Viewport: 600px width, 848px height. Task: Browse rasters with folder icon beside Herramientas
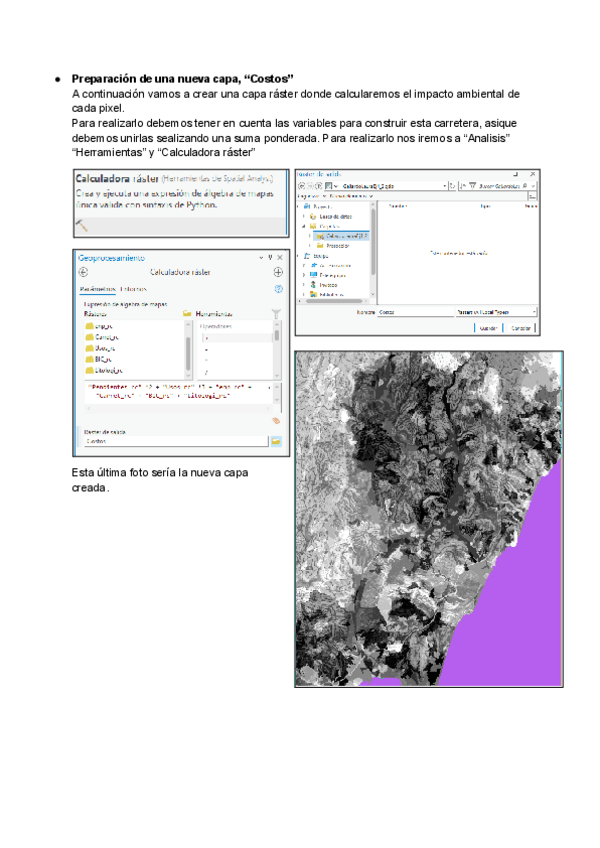[x=187, y=314]
